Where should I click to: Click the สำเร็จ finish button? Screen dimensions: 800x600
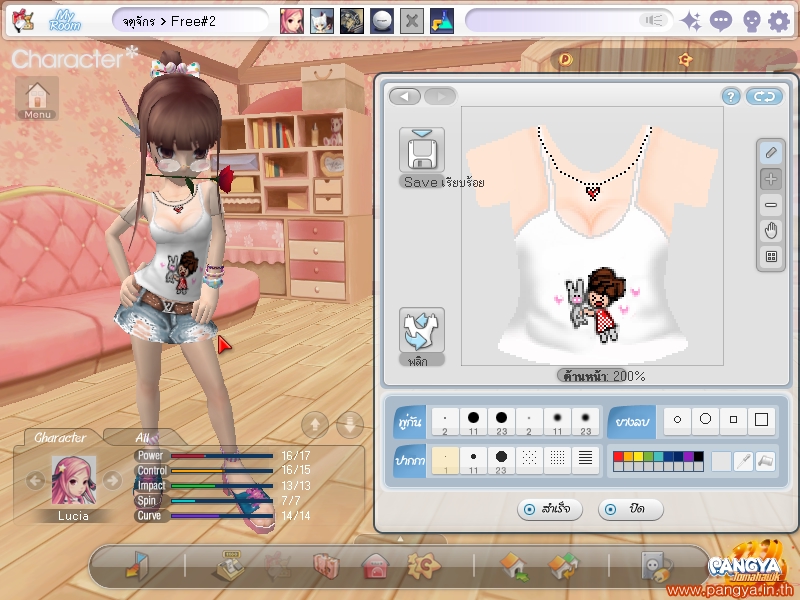pos(549,509)
